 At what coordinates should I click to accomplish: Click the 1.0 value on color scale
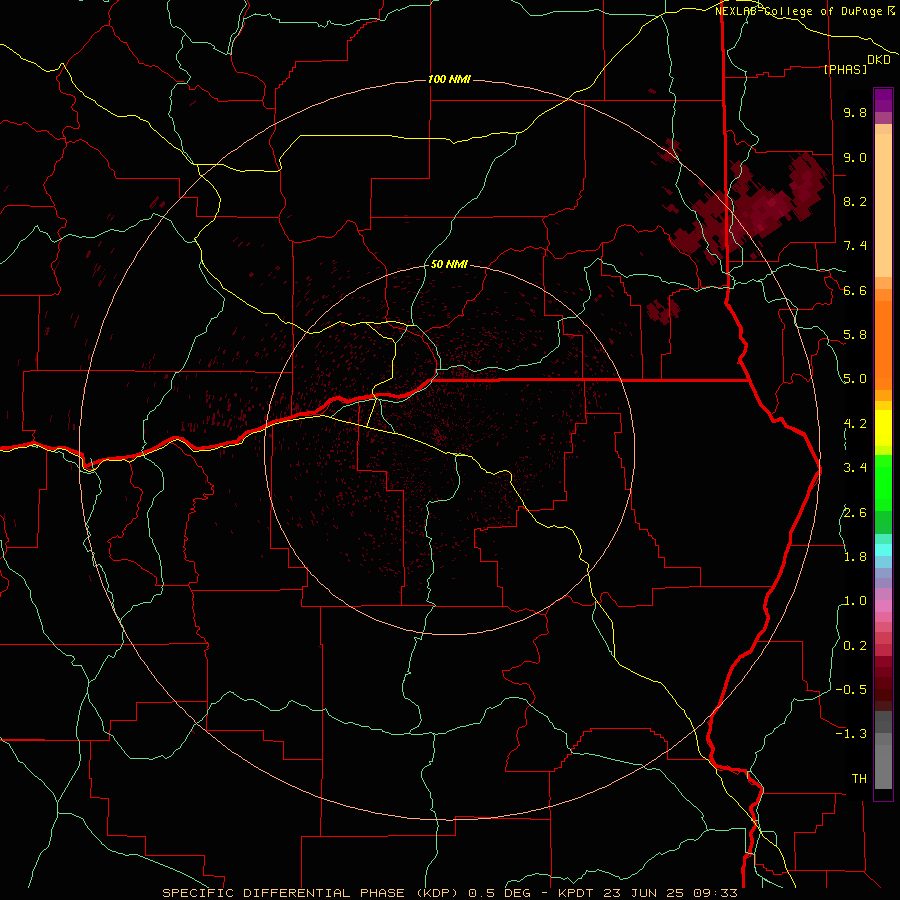click(x=855, y=601)
